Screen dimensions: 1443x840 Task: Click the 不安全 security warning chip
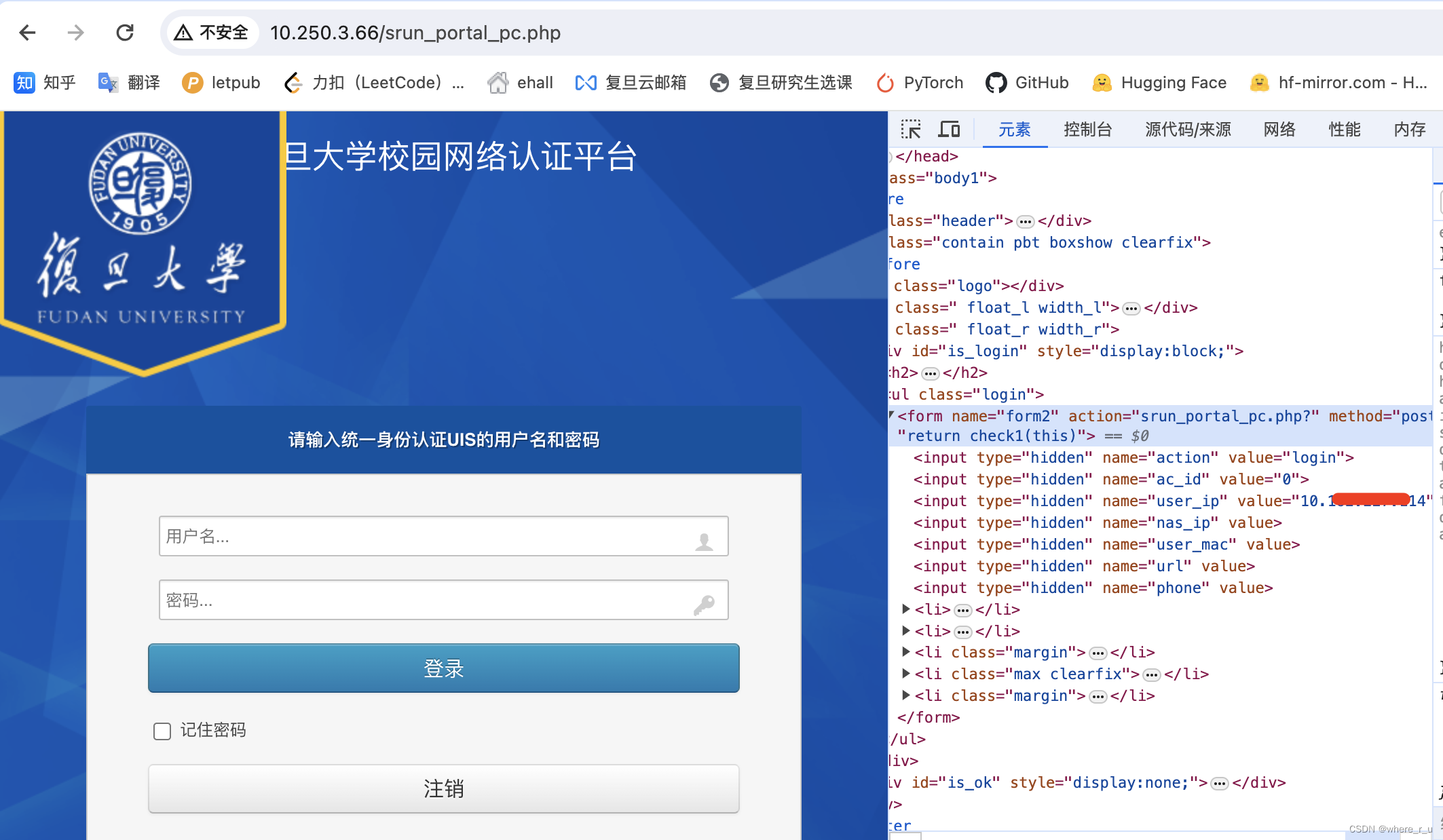pos(212,33)
